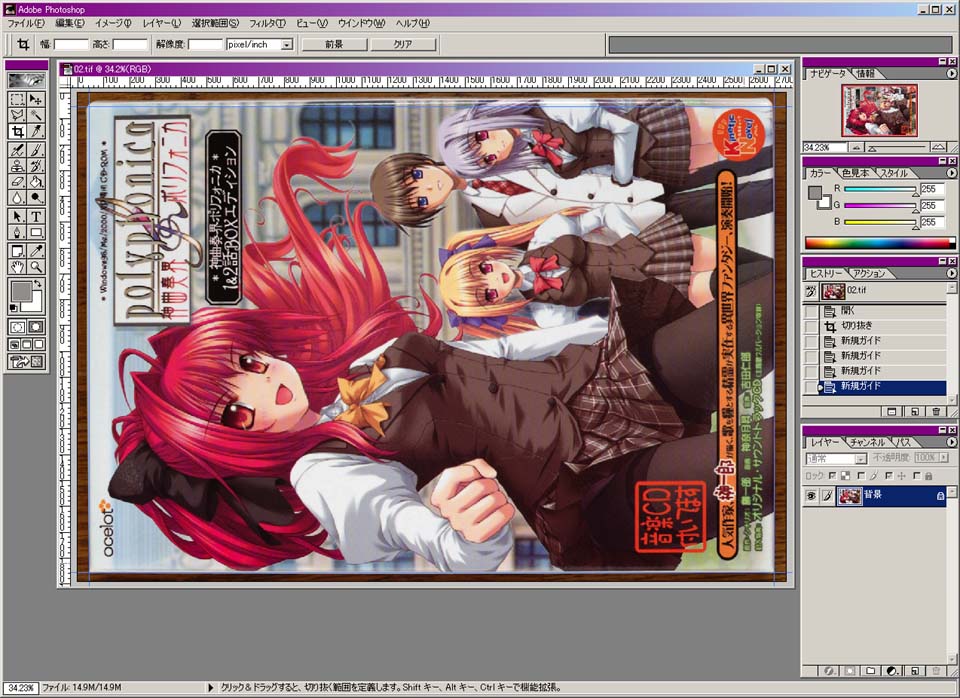Open the フィルタ(T) menu

click(267, 23)
